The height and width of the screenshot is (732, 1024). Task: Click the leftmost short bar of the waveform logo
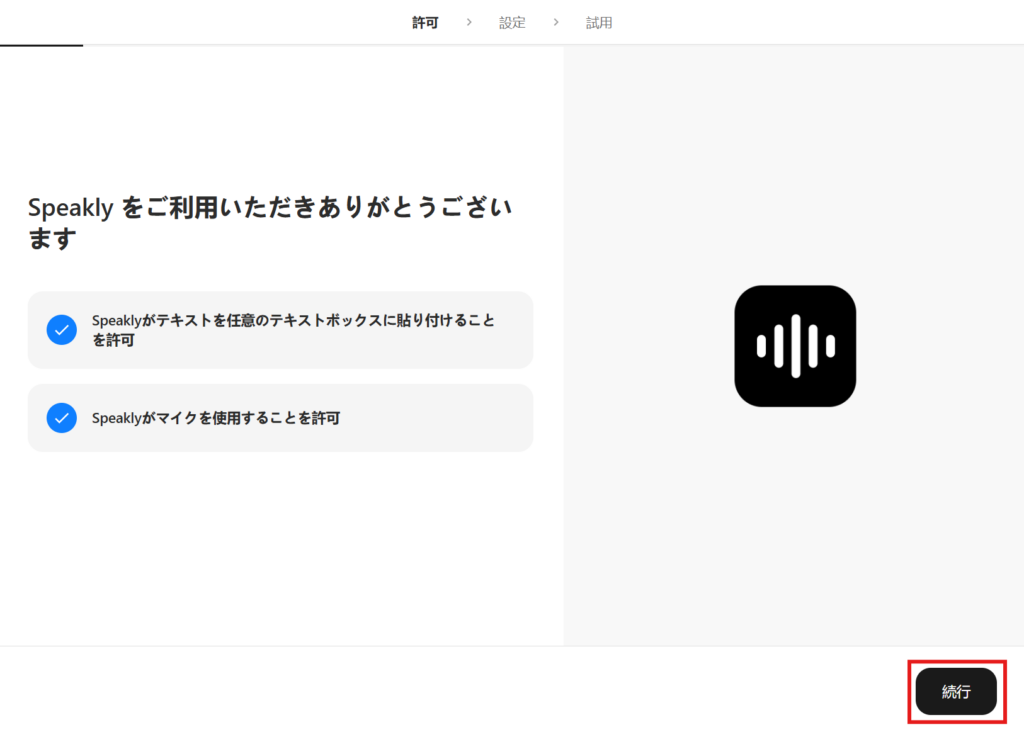pyautogui.click(x=761, y=346)
